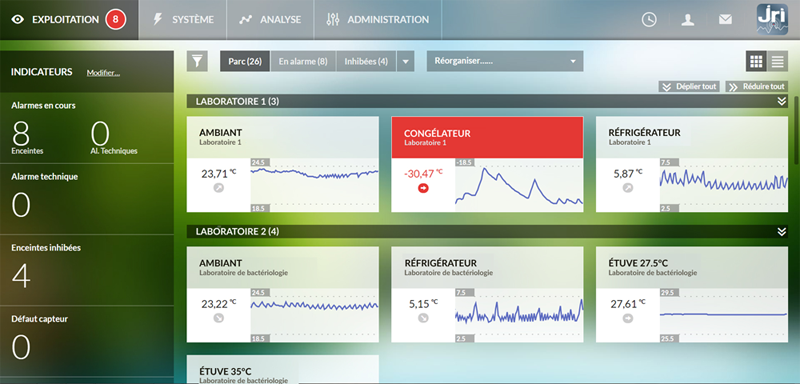Go to the Administration tab

(x=378, y=20)
